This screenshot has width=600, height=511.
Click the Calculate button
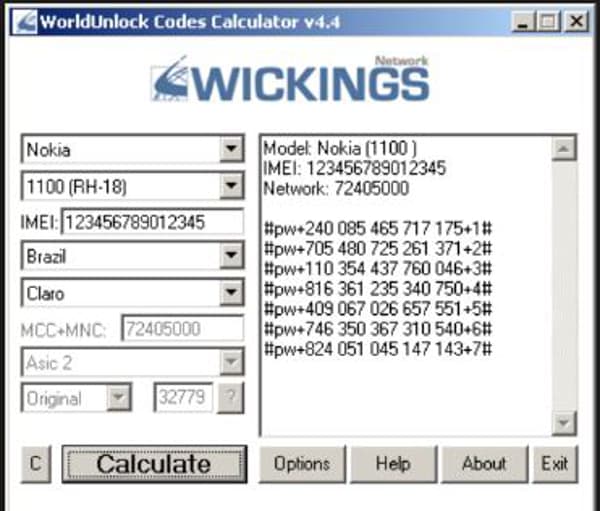pyautogui.click(x=154, y=464)
